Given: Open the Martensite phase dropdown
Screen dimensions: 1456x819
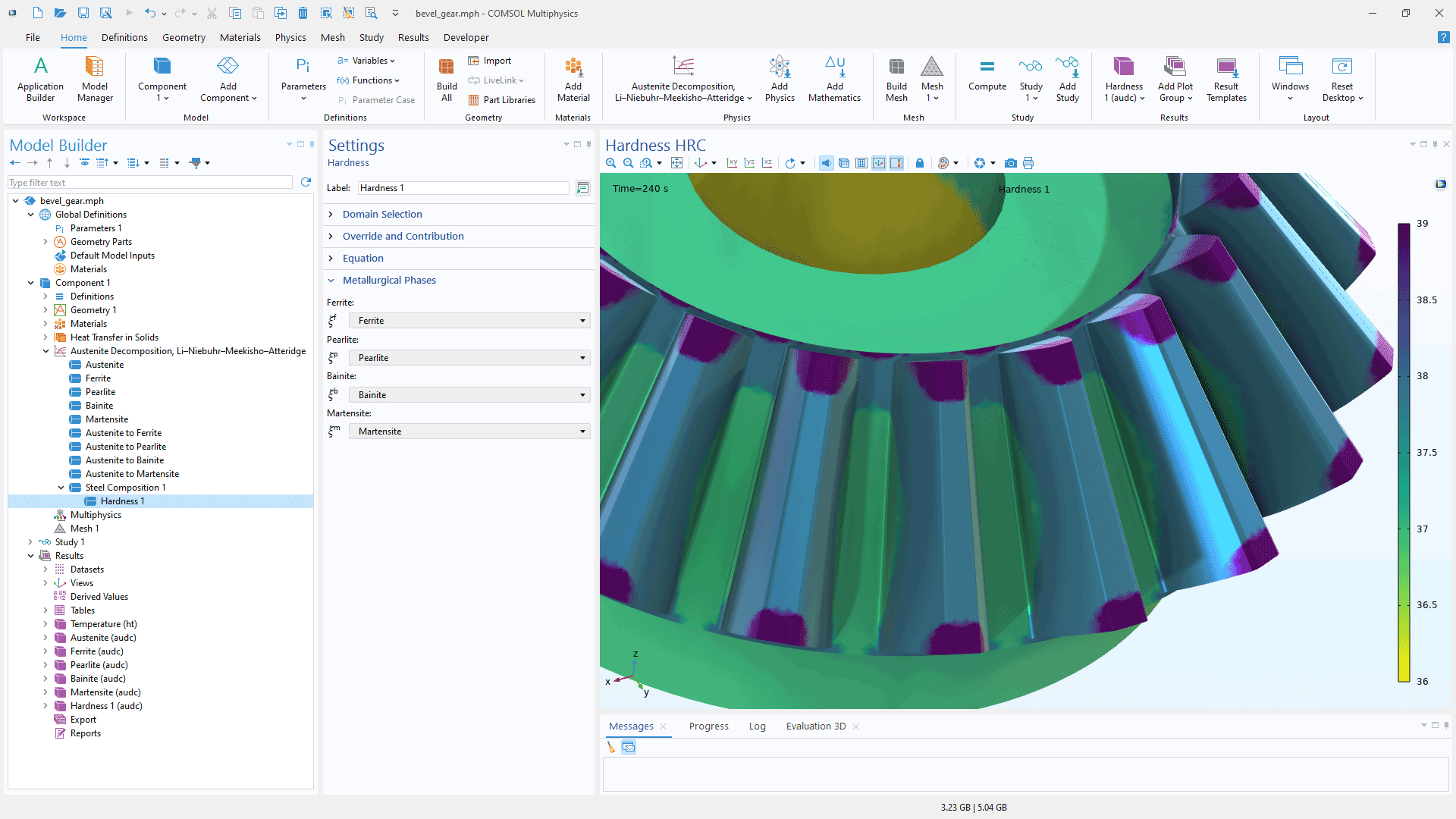Looking at the screenshot, I should tap(469, 431).
